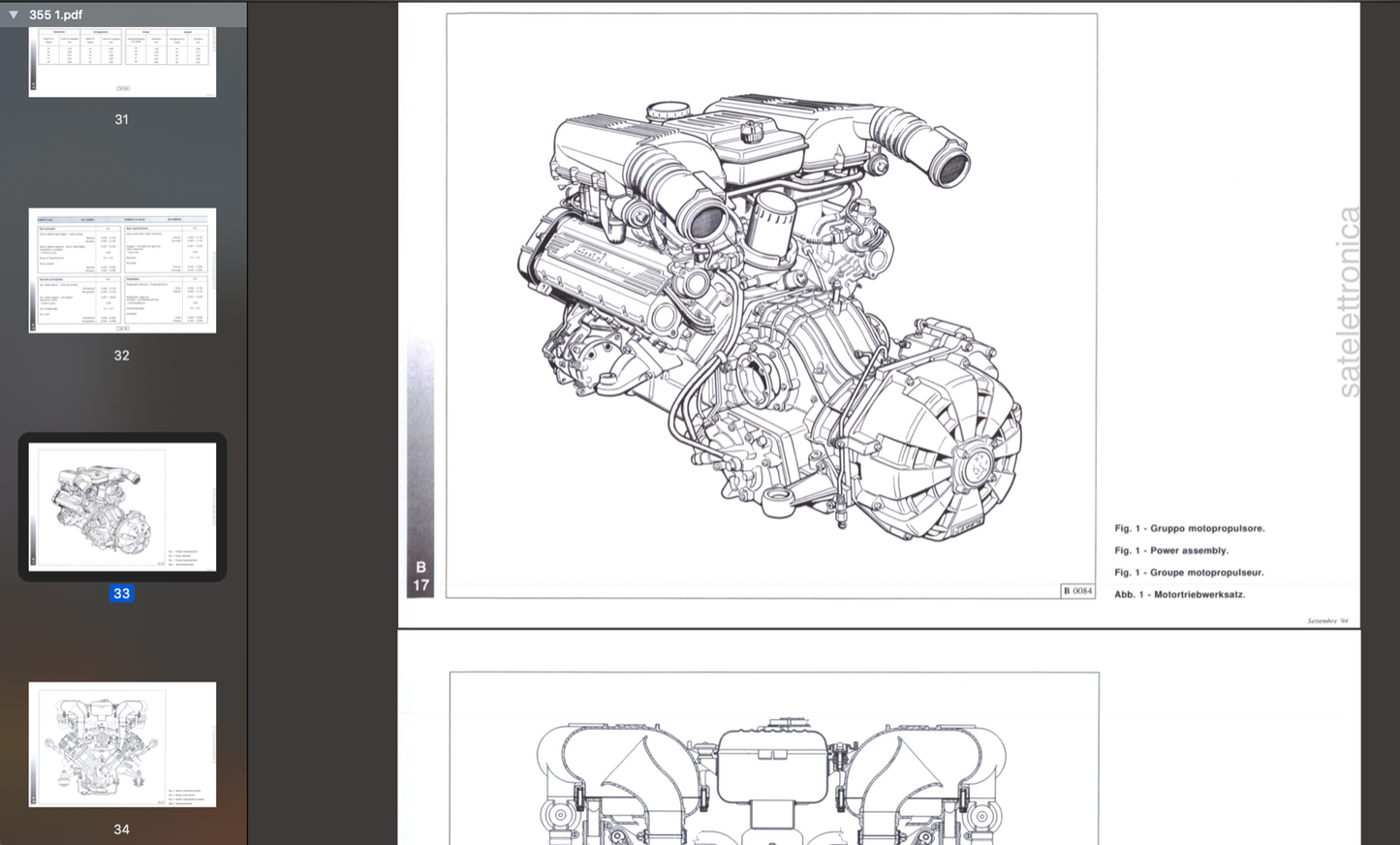Jump to the page 34 thumbnail
This screenshot has height=845, width=1400.
click(x=122, y=743)
